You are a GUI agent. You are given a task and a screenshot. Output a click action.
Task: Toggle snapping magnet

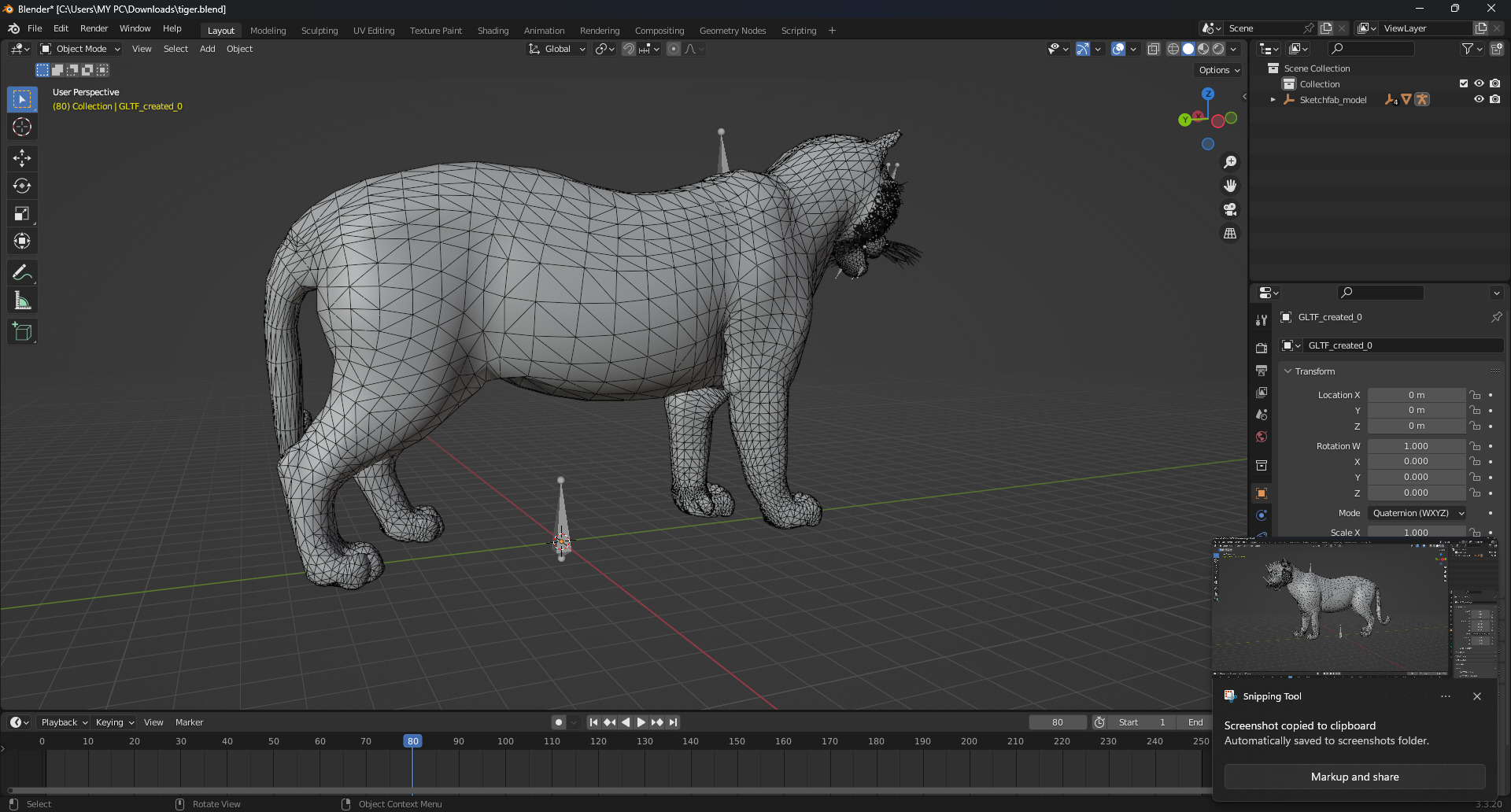pyautogui.click(x=629, y=49)
